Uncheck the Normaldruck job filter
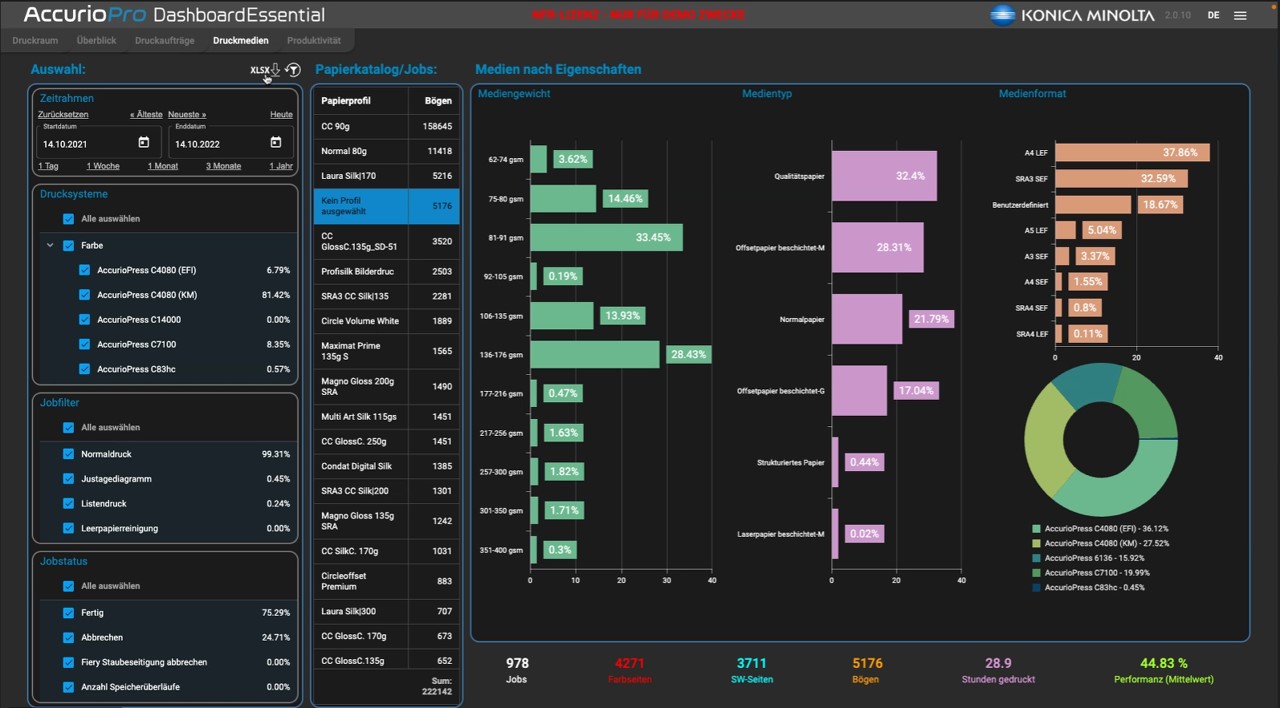1280x708 pixels. (x=68, y=454)
